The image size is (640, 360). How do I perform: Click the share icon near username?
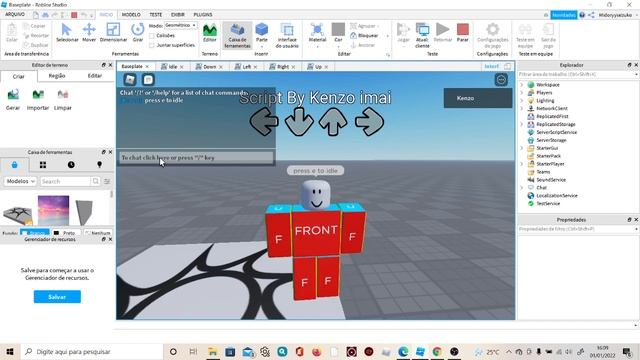click(x=591, y=15)
